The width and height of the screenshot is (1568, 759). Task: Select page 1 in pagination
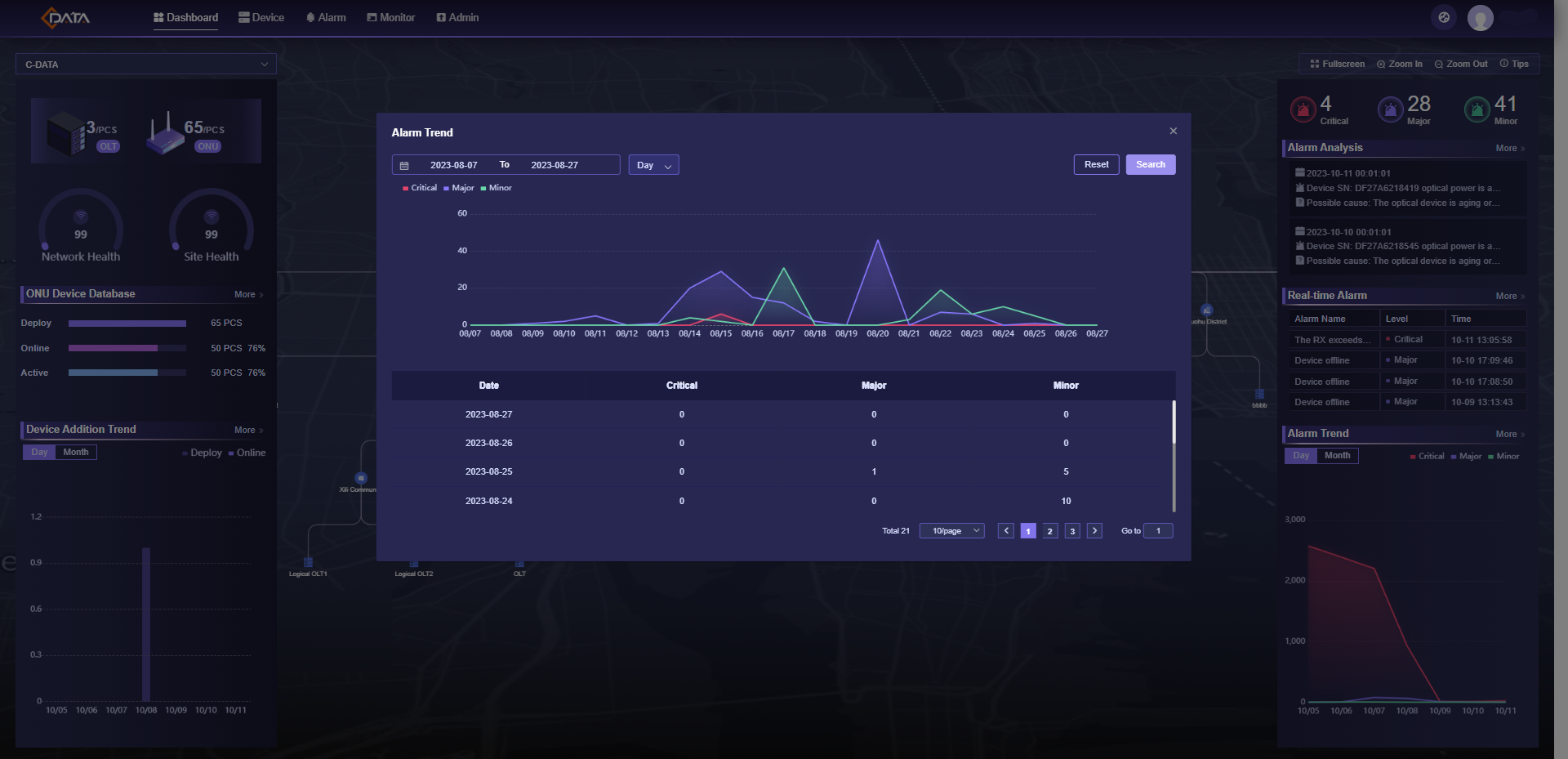(1028, 531)
